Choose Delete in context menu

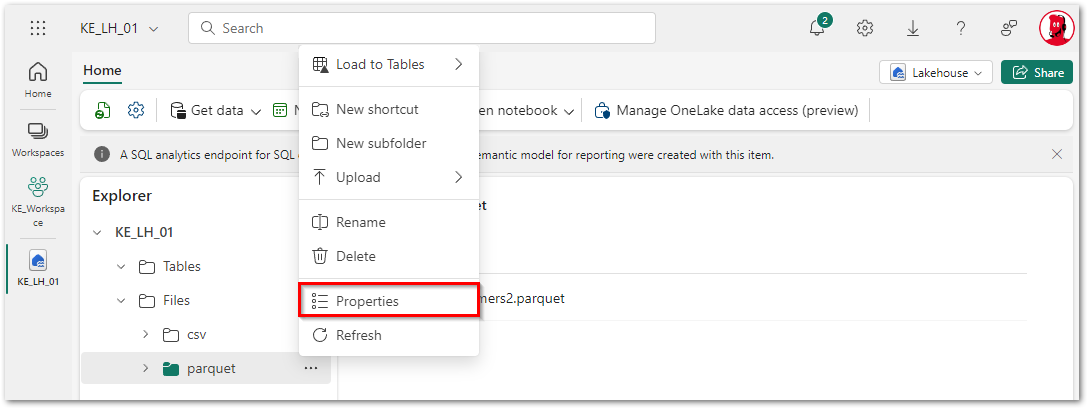[389, 257]
